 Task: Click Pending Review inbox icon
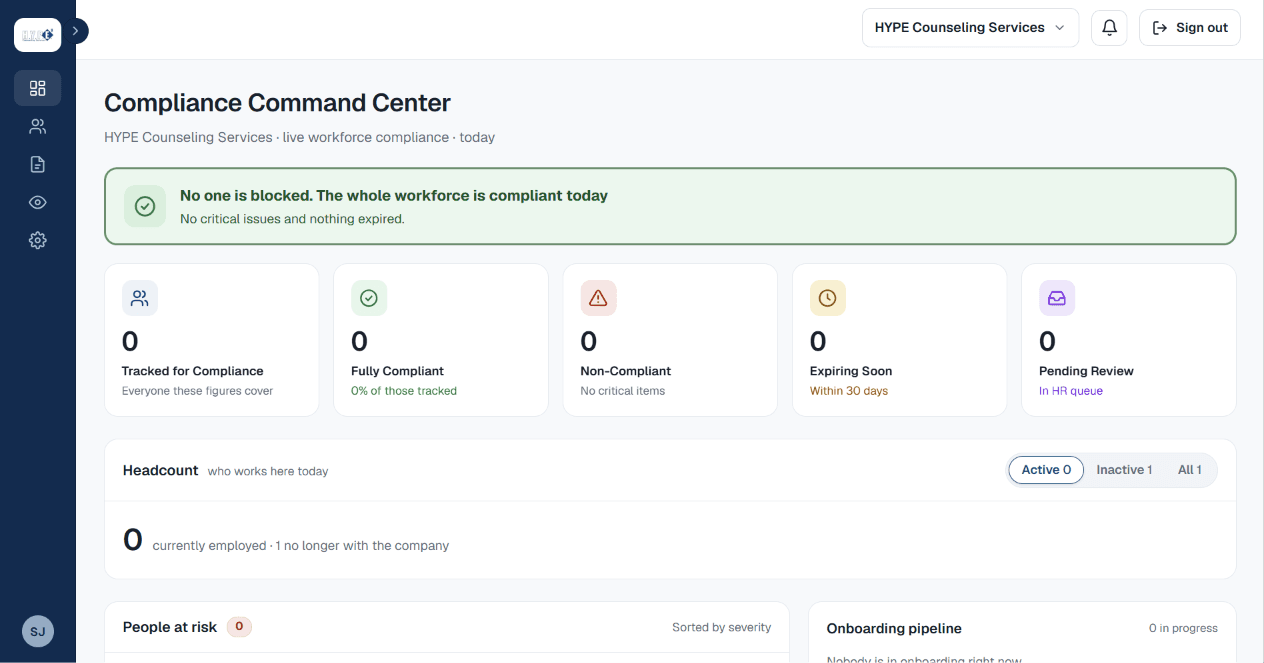point(1057,298)
